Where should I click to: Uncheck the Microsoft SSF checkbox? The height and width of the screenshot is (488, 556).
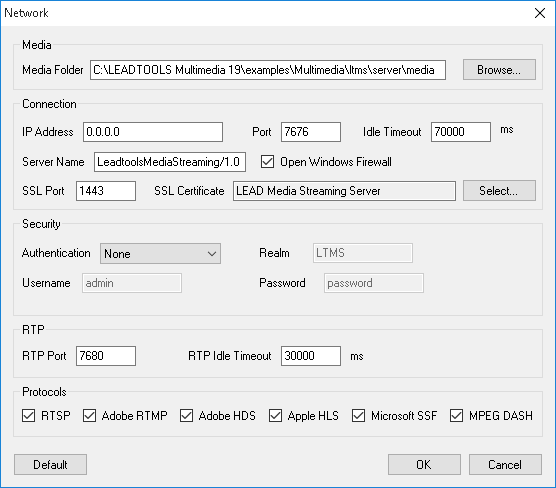[x=358, y=415]
